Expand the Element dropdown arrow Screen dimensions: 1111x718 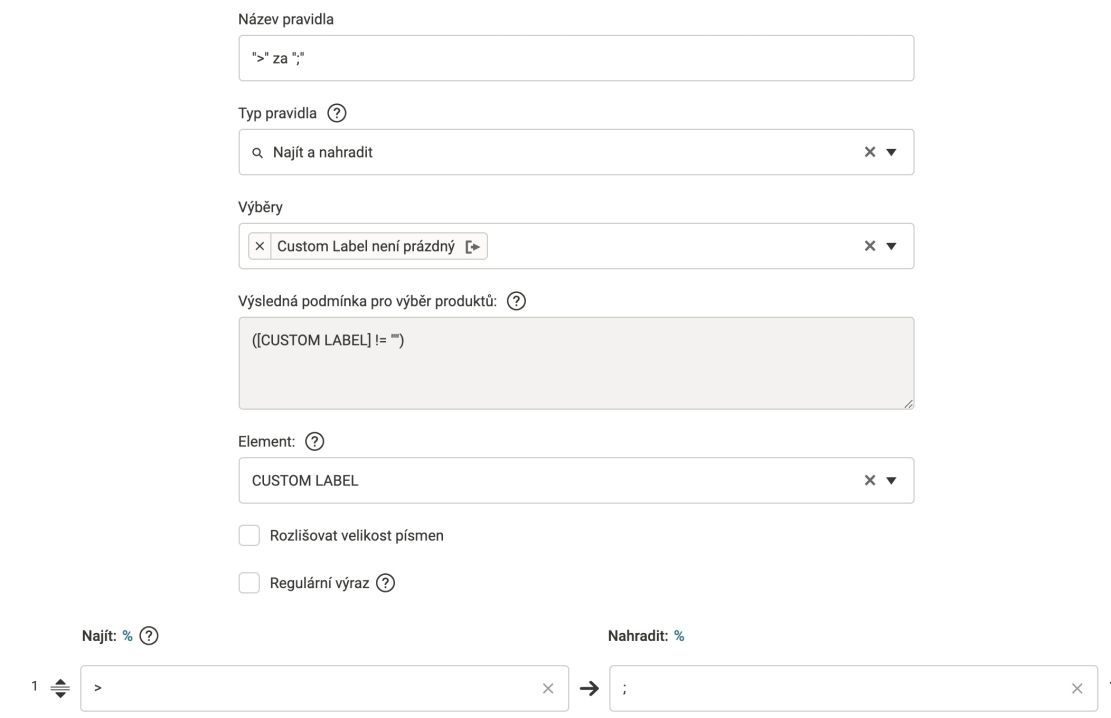[x=891, y=481]
